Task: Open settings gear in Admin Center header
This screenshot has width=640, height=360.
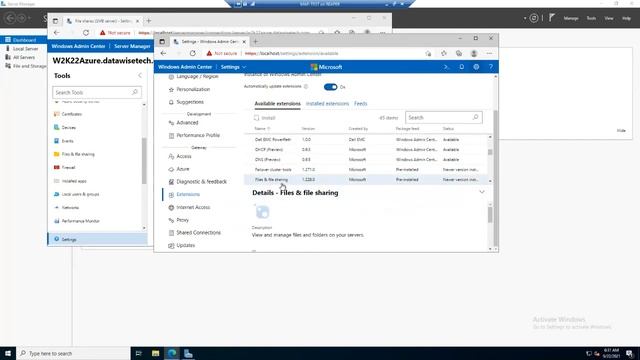Action: (x=476, y=67)
